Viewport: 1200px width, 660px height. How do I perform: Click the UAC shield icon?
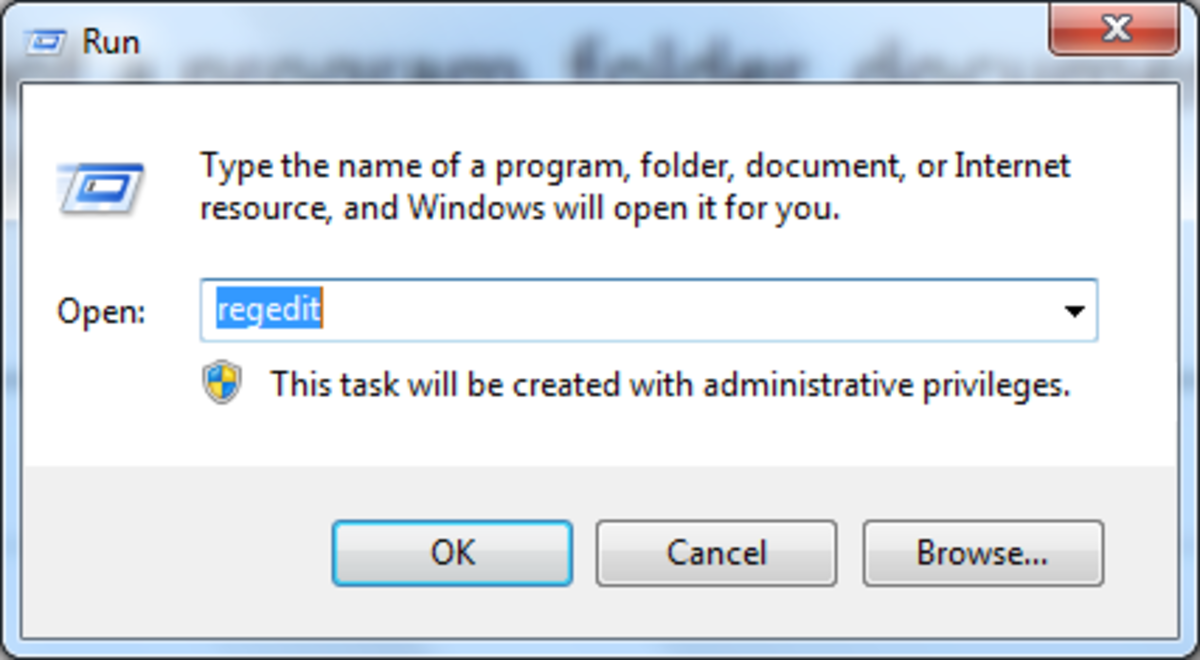pos(222,383)
